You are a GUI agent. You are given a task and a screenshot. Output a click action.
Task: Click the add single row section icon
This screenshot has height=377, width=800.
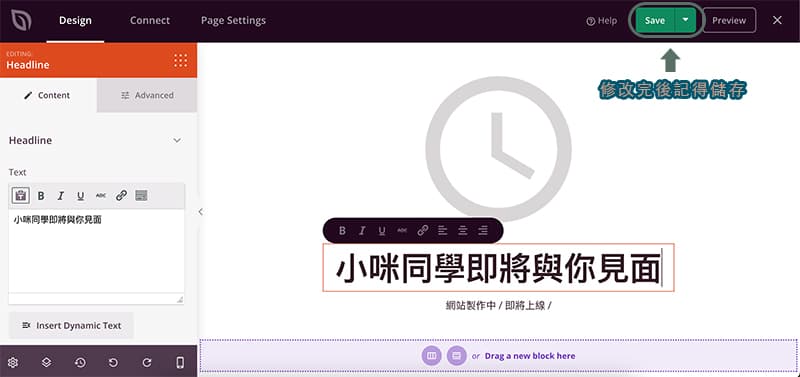457,356
